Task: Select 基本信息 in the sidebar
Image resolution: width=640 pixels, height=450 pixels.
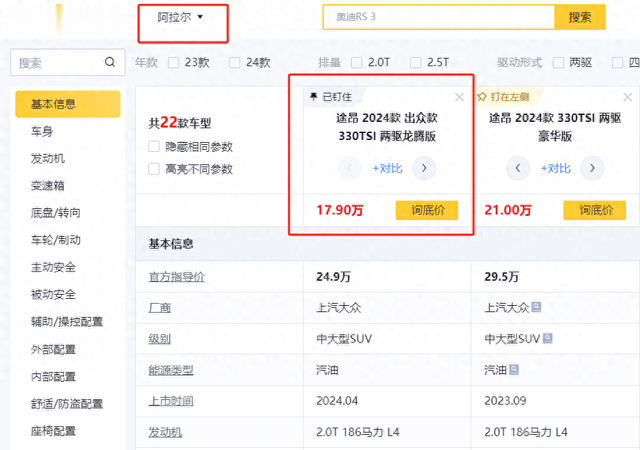Action: point(68,104)
